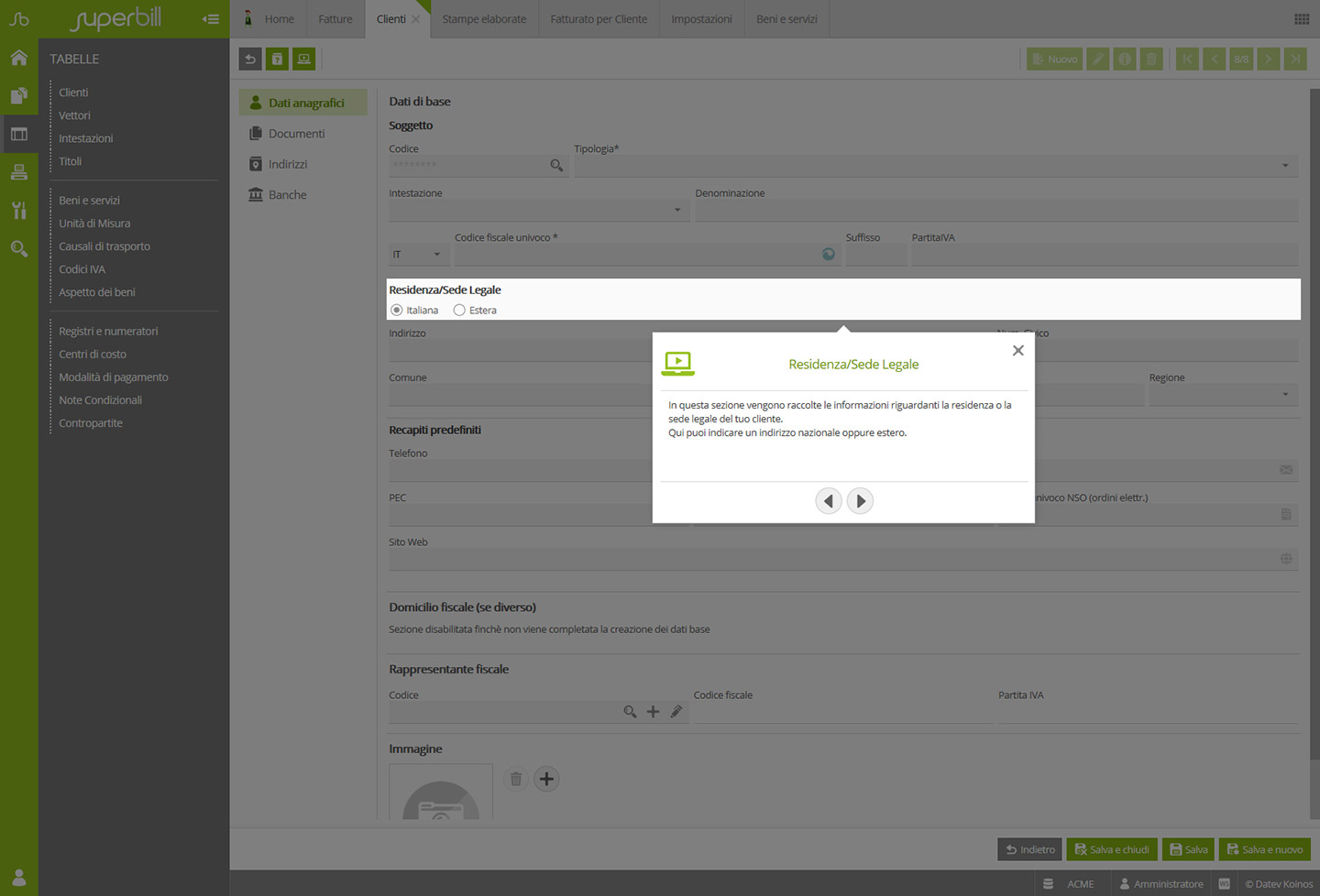Open the printer icon in left rail
The height and width of the screenshot is (896, 1320).
tap(18, 172)
